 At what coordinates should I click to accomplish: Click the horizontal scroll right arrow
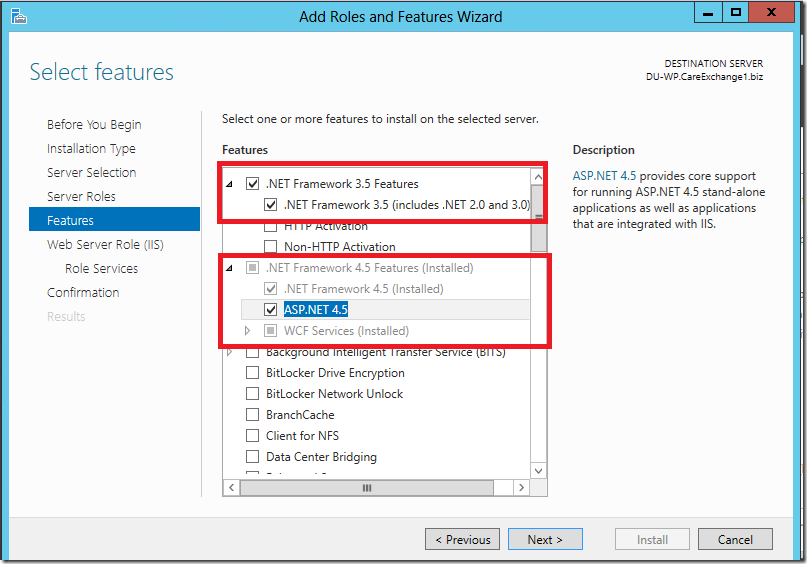click(521, 487)
